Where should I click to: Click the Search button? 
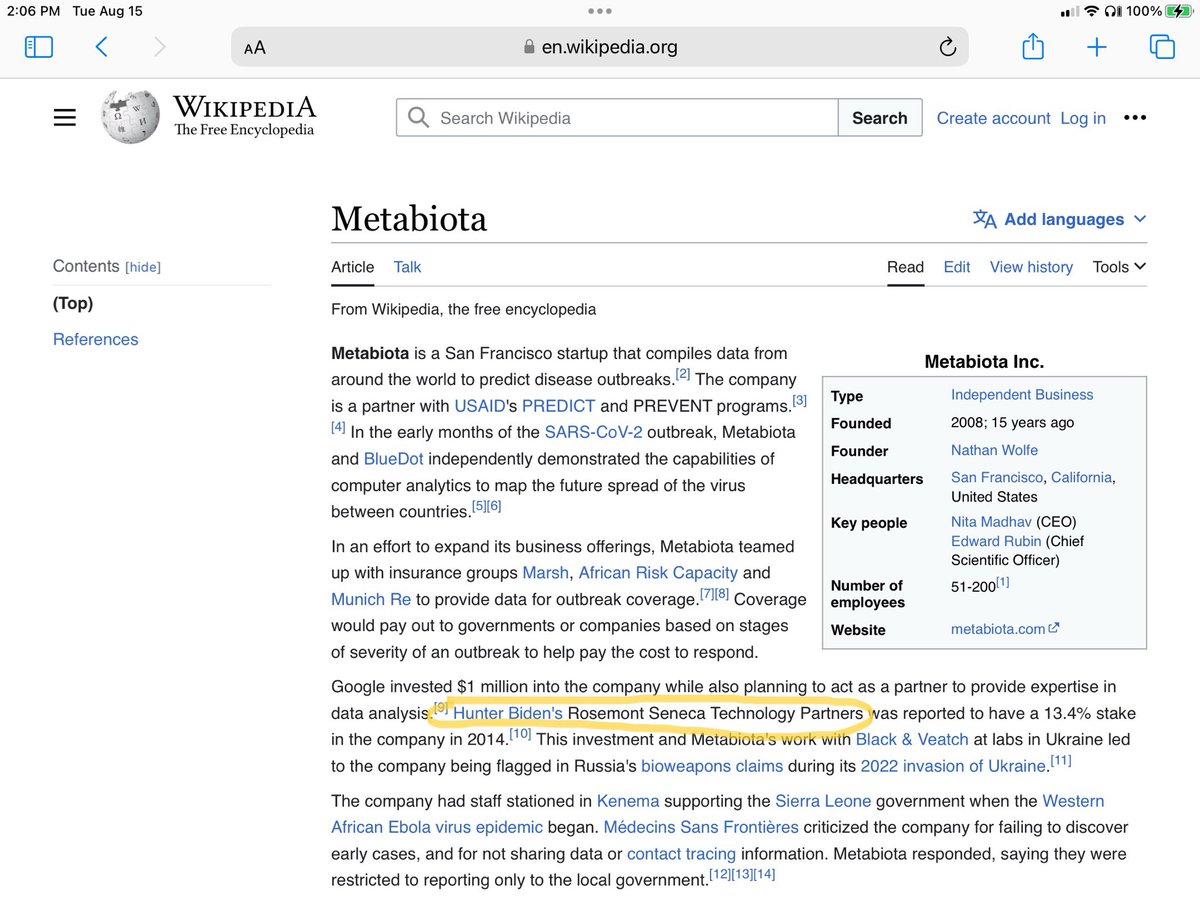(x=880, y=118)
